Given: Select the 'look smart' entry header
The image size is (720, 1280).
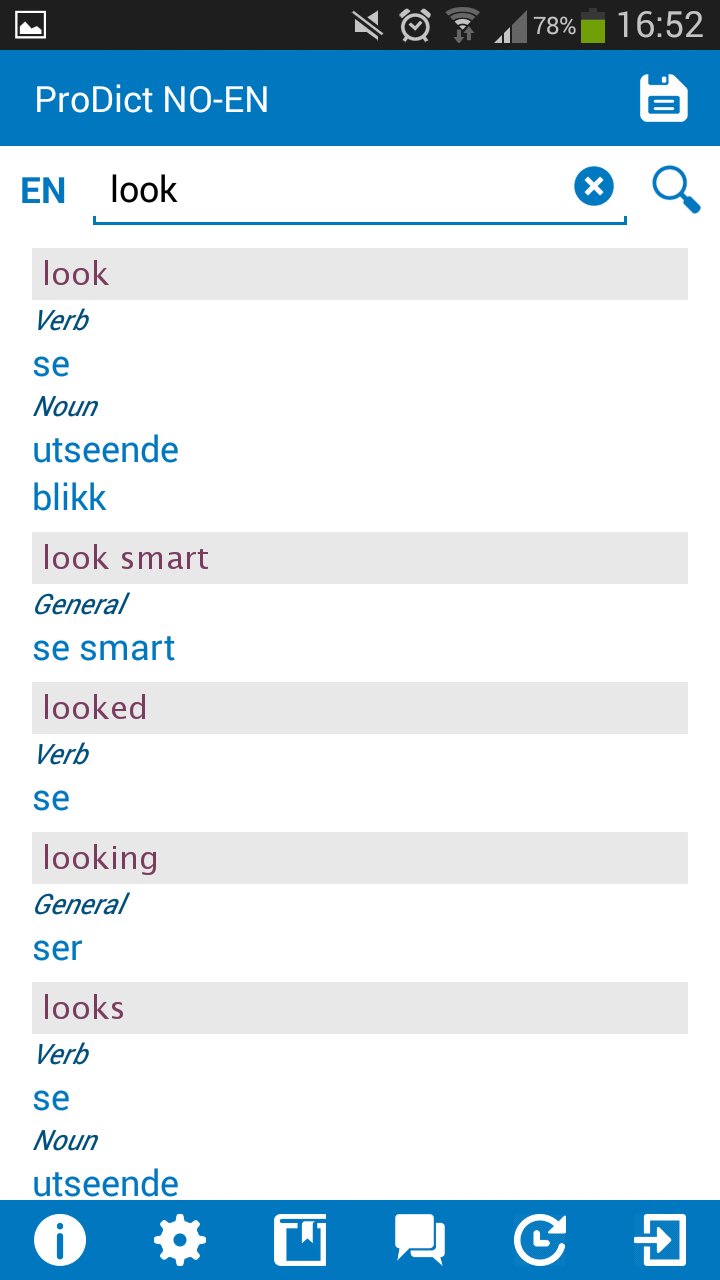Looking at the screenshot, I should 360,558.
